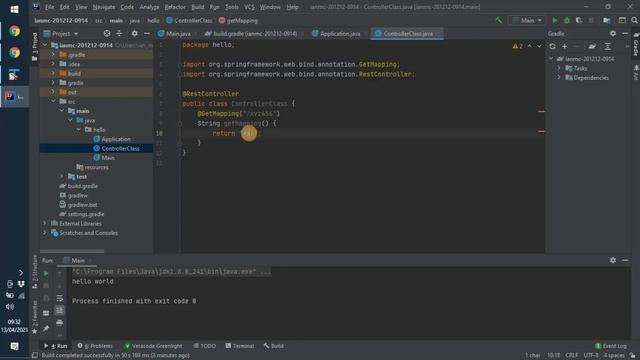Image resolution: width=640 pixels, height=360 pixels.
Task: Open first Chrome icon in taskbar
Action: [14, 31]
